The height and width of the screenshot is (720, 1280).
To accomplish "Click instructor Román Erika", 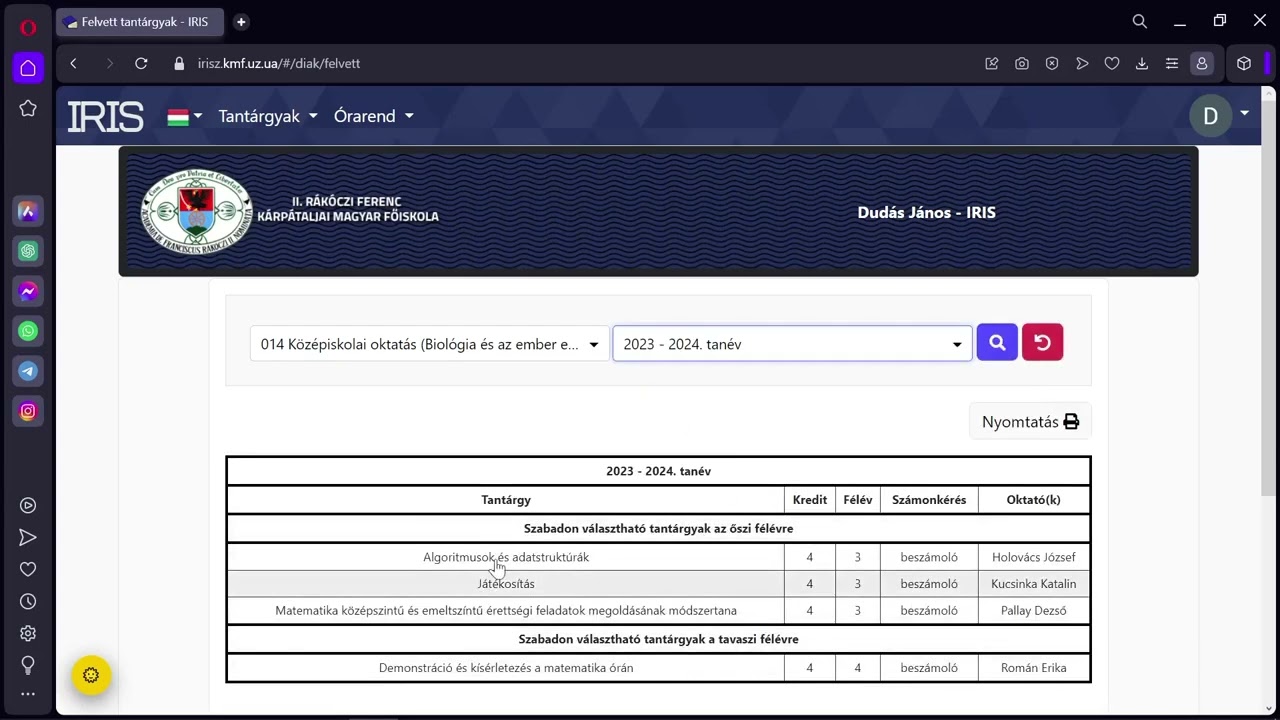I will 1034,668.
